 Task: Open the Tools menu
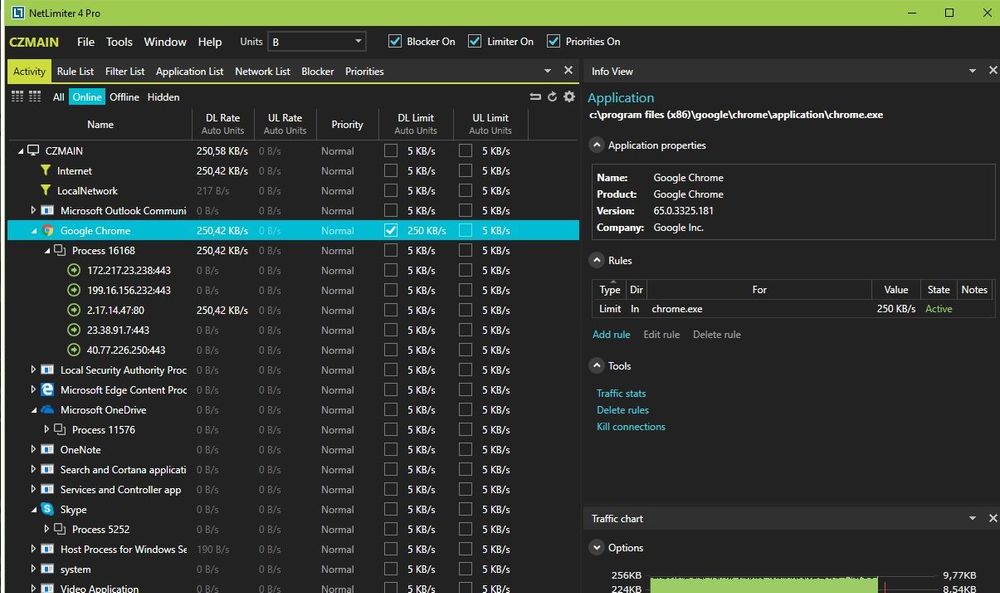[119, 41]
